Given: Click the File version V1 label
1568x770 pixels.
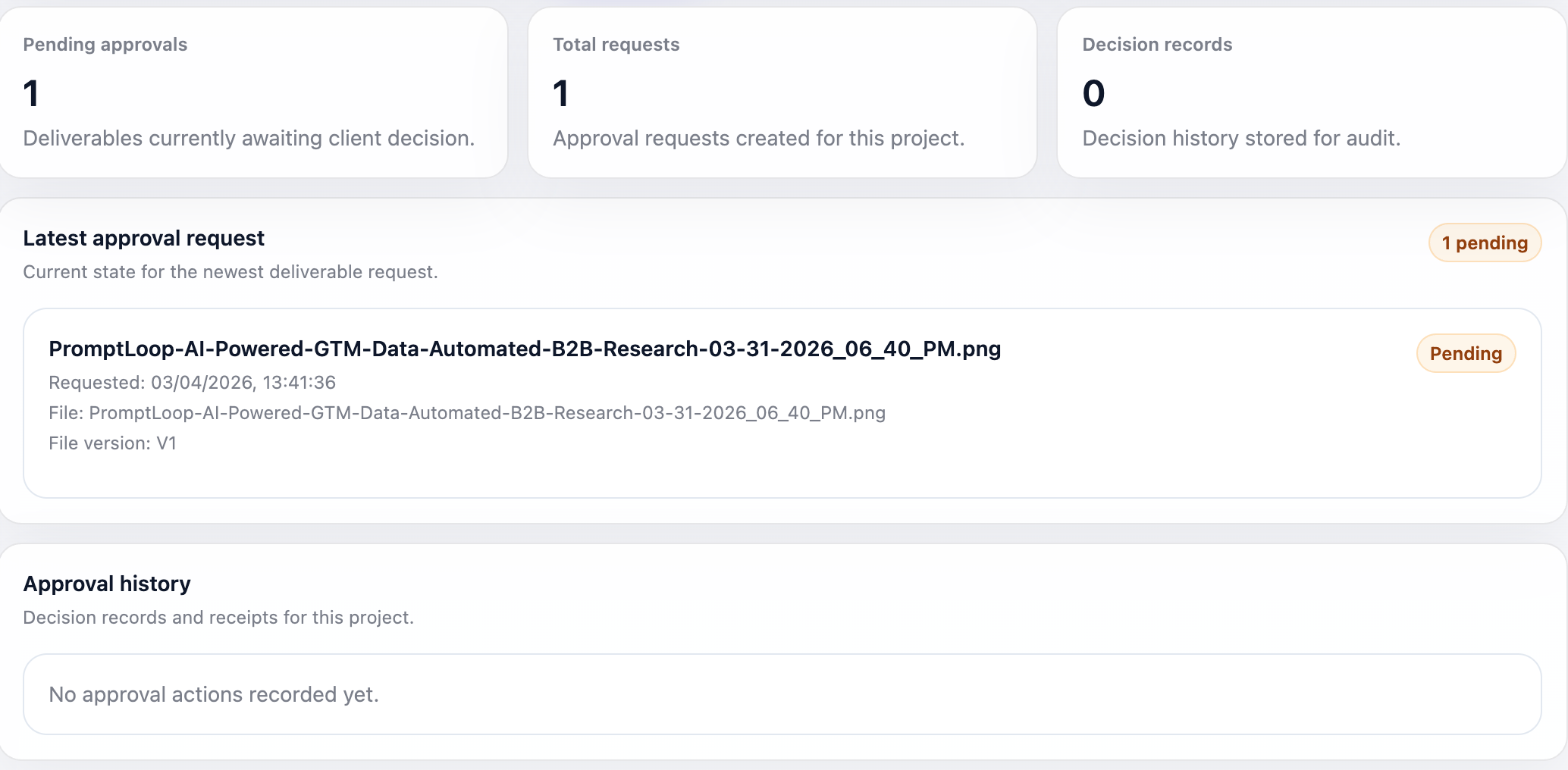Looking at the screenshot, I should pyautogui.click(x=112, y=443).
